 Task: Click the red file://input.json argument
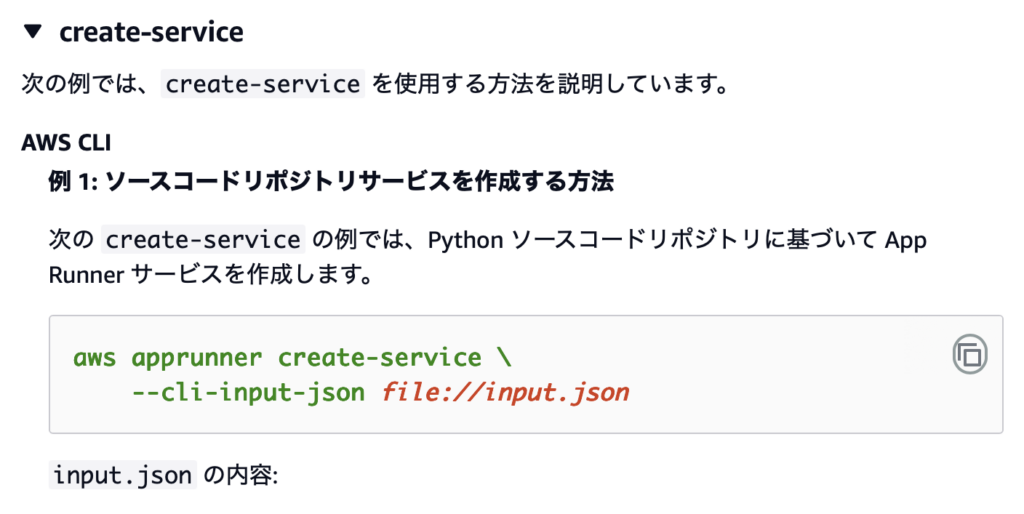pyautogui.click(x=505, y=392)
